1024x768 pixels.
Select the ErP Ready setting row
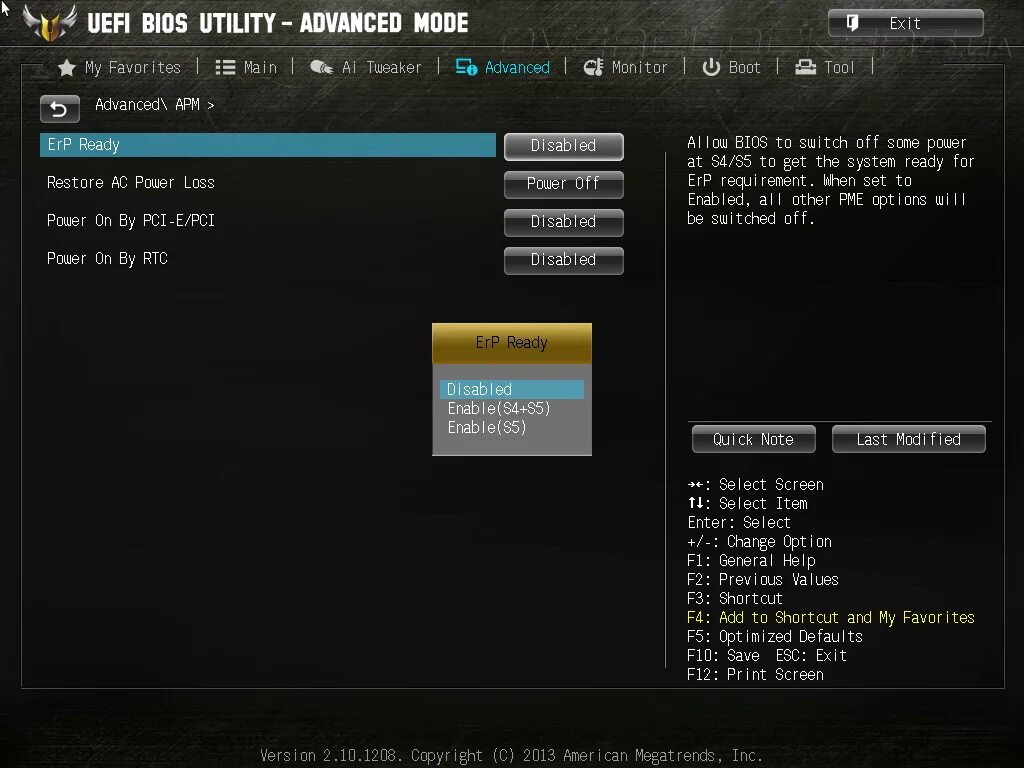pos(268,145)
